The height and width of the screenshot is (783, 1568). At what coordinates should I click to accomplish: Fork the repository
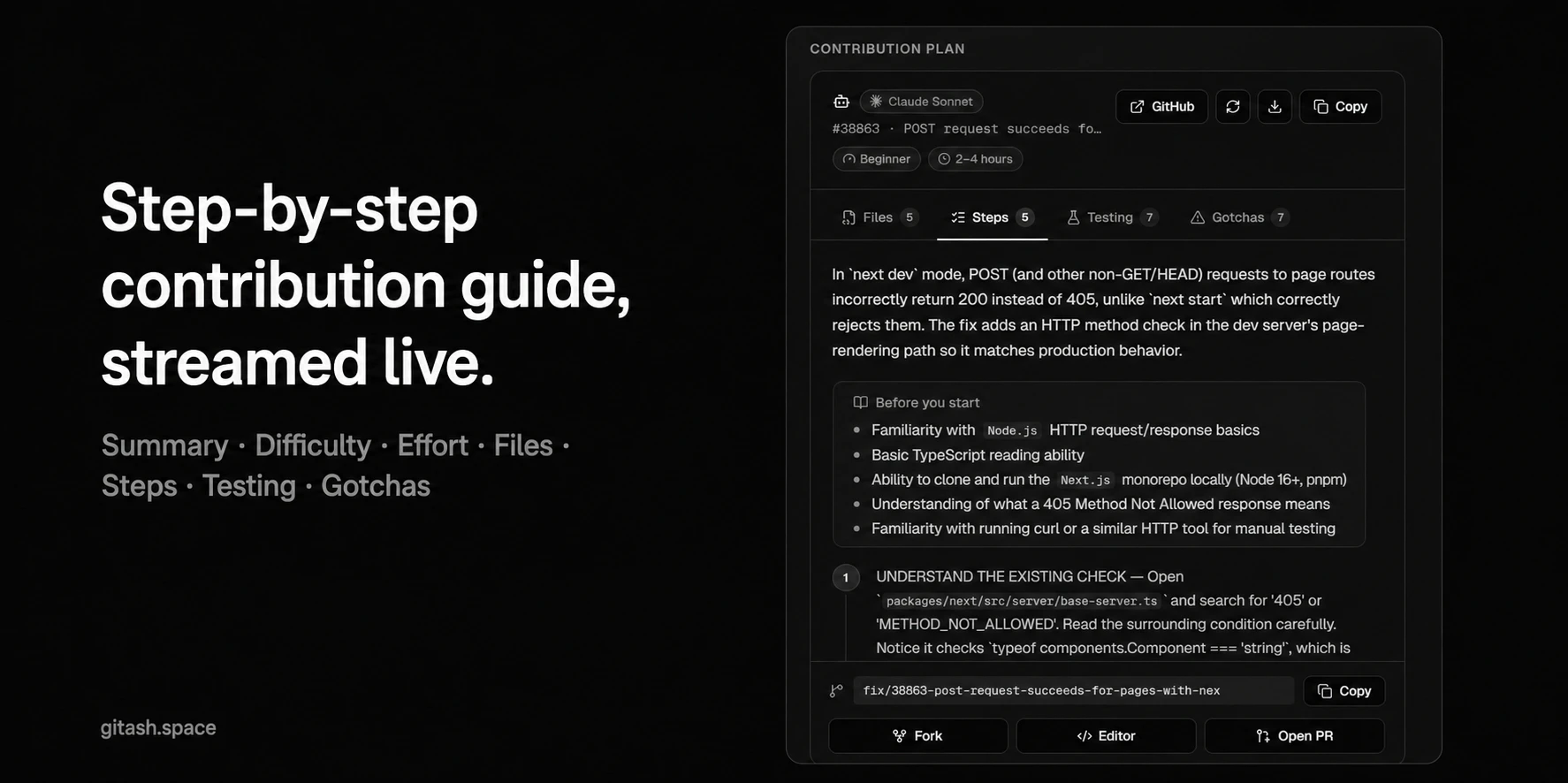(x=918, y=735)
